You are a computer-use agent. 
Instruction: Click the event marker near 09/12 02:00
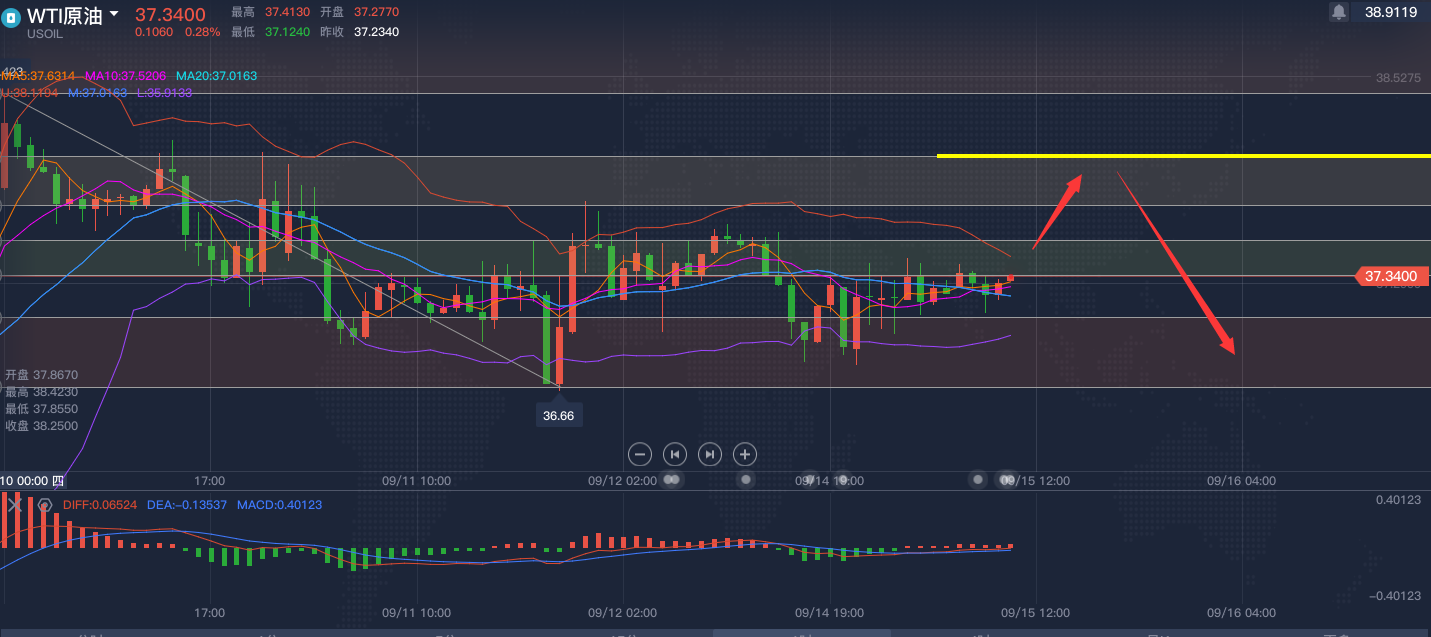[x=672, y=480]
